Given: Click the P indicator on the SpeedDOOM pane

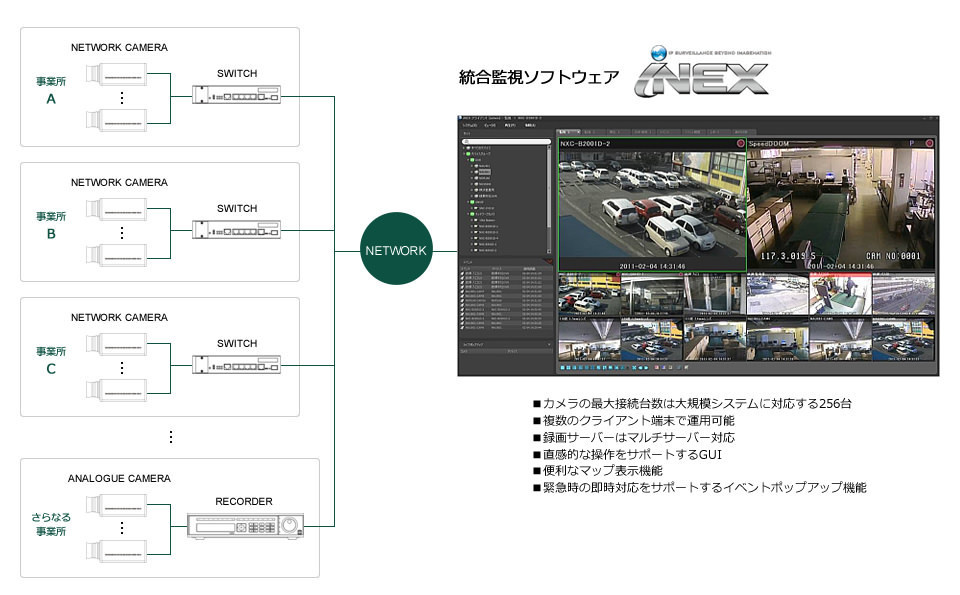Looking at the screenshot, I should tap(912, 143).
